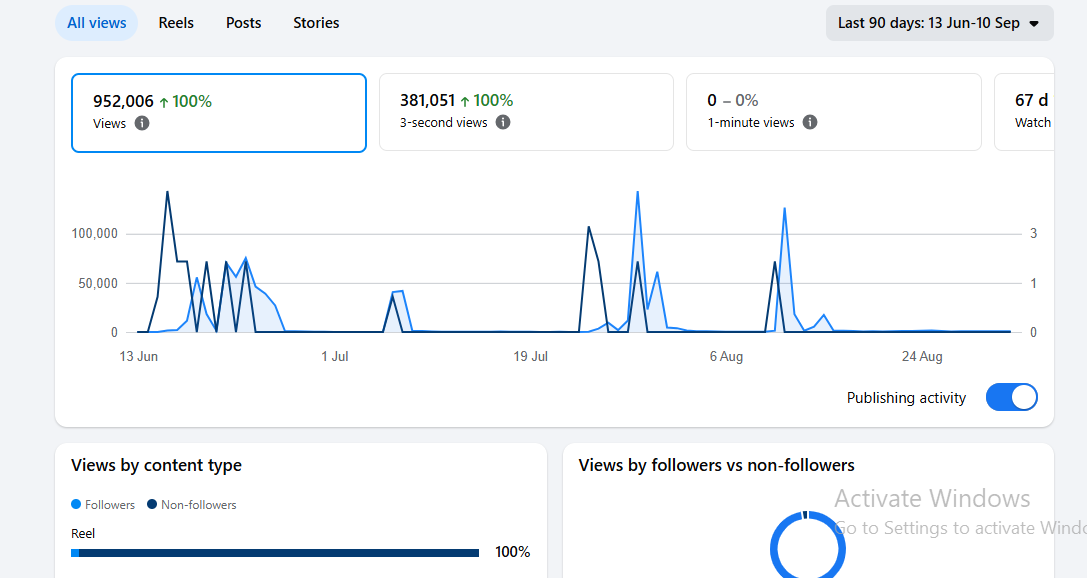This screenshot has width=1087, height=578.
Task: Click the info icon beside 1-minute views
Action: 810,122
